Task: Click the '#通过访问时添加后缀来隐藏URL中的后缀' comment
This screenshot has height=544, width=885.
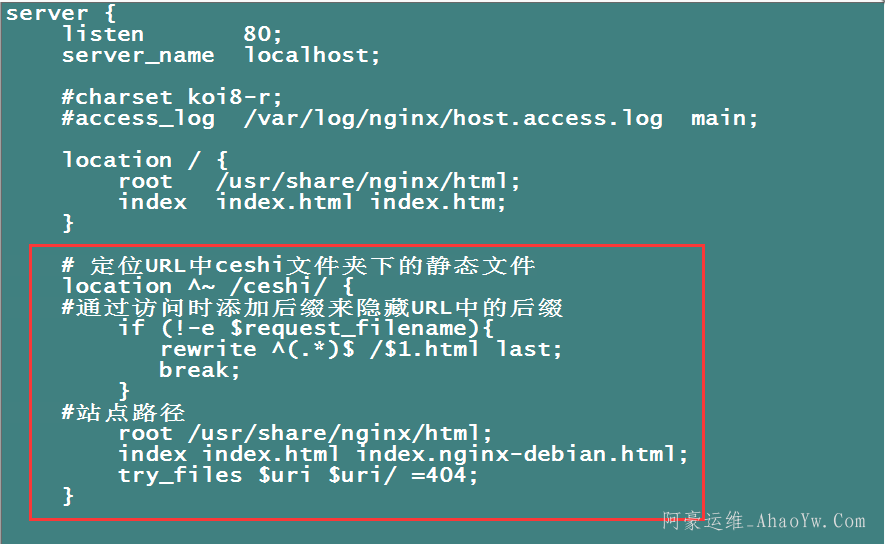Action: tap(312, 307)
